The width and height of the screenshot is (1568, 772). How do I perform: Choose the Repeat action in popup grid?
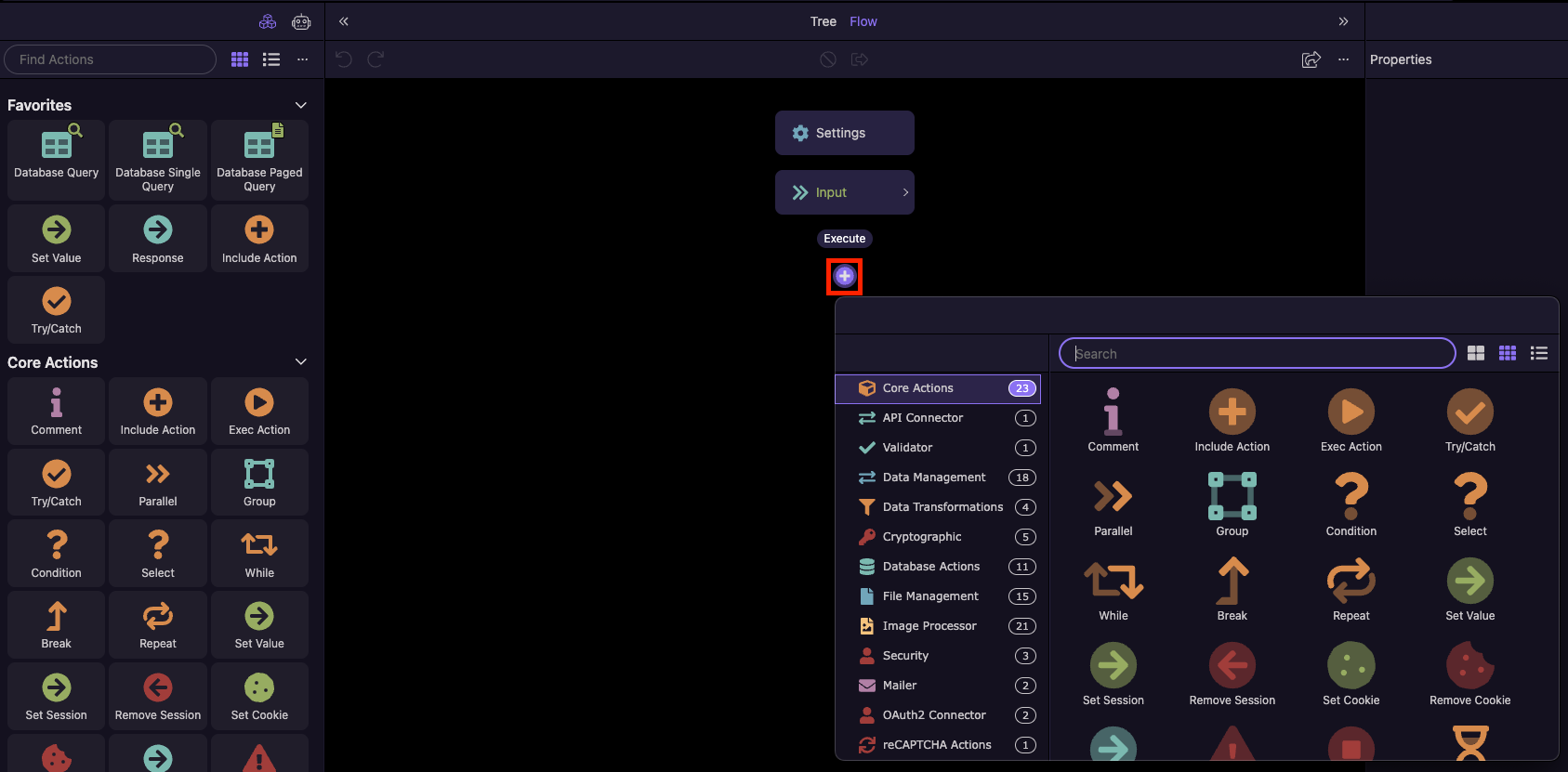[x=1351, y=590]
